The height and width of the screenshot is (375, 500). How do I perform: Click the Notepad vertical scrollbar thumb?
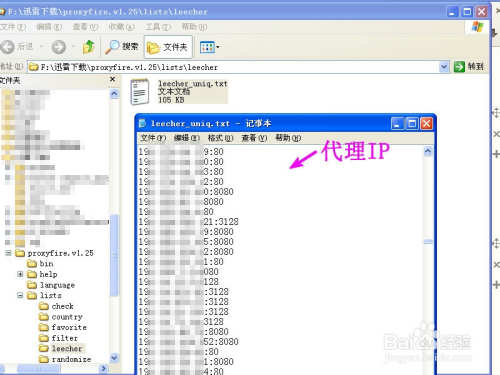428,242
